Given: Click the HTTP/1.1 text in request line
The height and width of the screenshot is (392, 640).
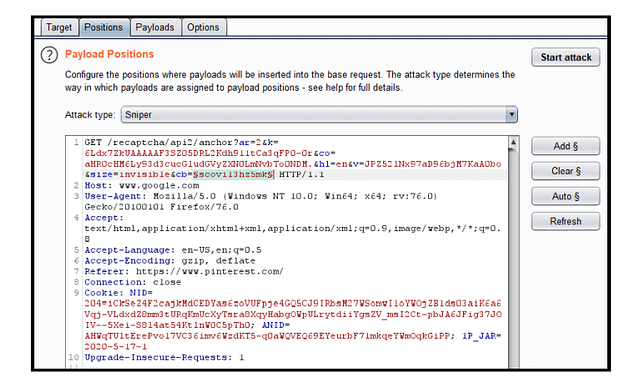Looking at the screenshot, I should (301, 174).
